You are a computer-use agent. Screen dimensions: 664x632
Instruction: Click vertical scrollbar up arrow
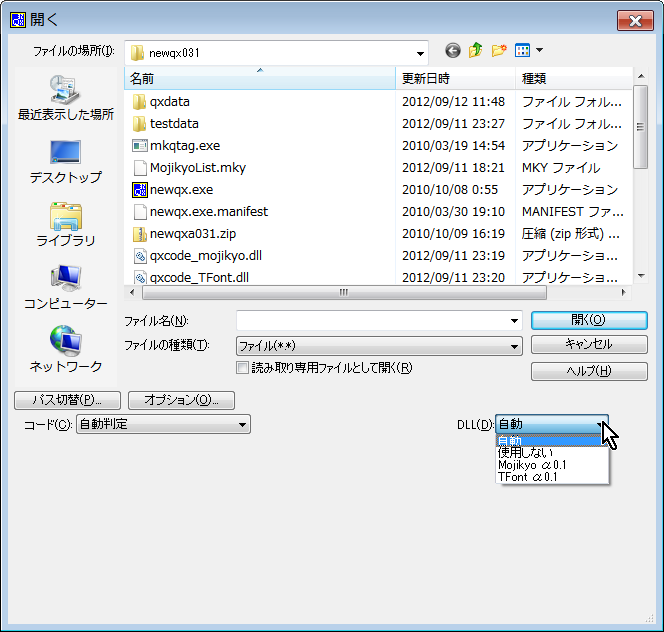(x=641, y=76)
